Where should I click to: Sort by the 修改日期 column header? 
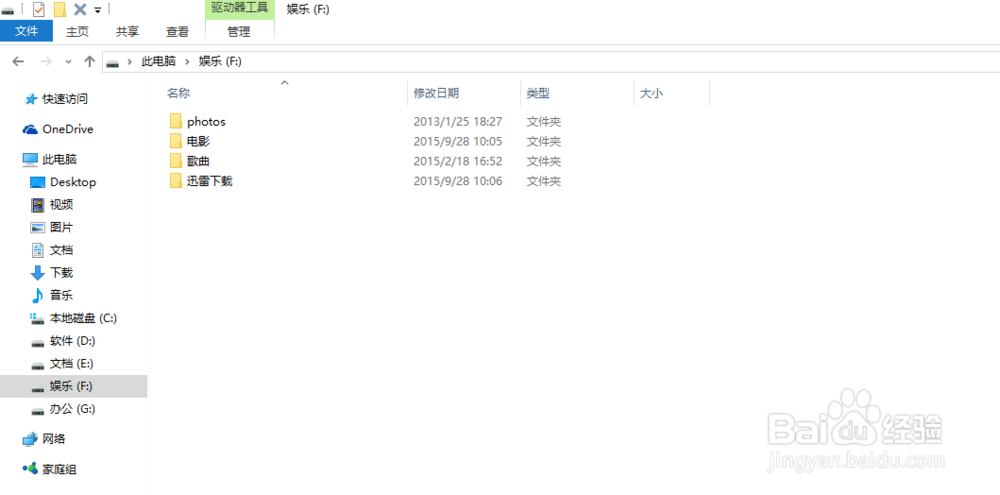coord(436,93)
